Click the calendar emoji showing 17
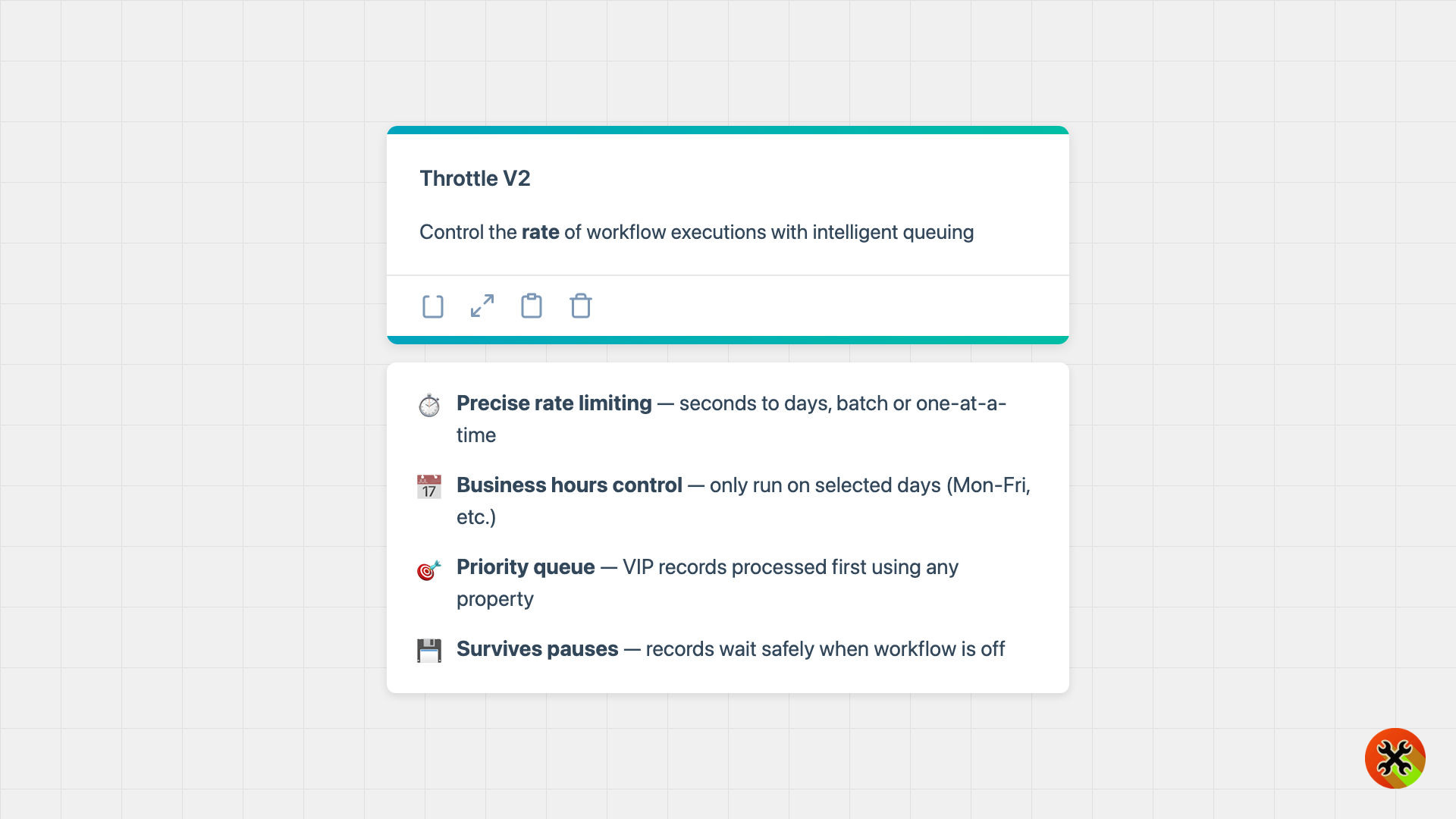The image size is (1456, 819). tap(429, 487)
